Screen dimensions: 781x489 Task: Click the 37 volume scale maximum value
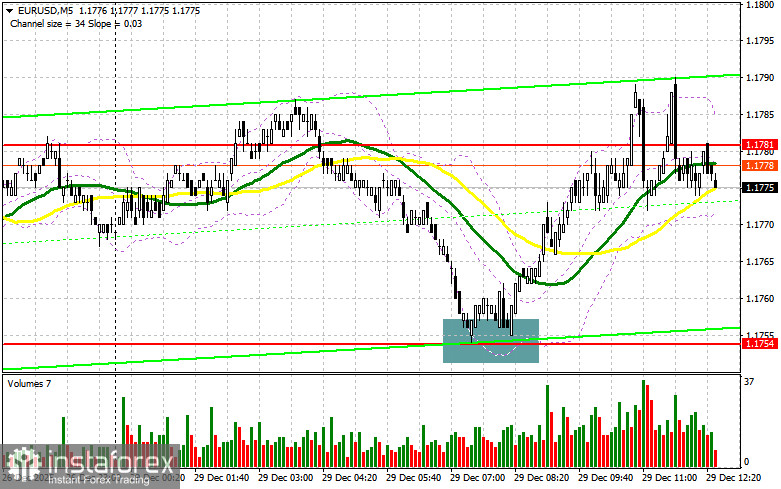coord(749,382)
